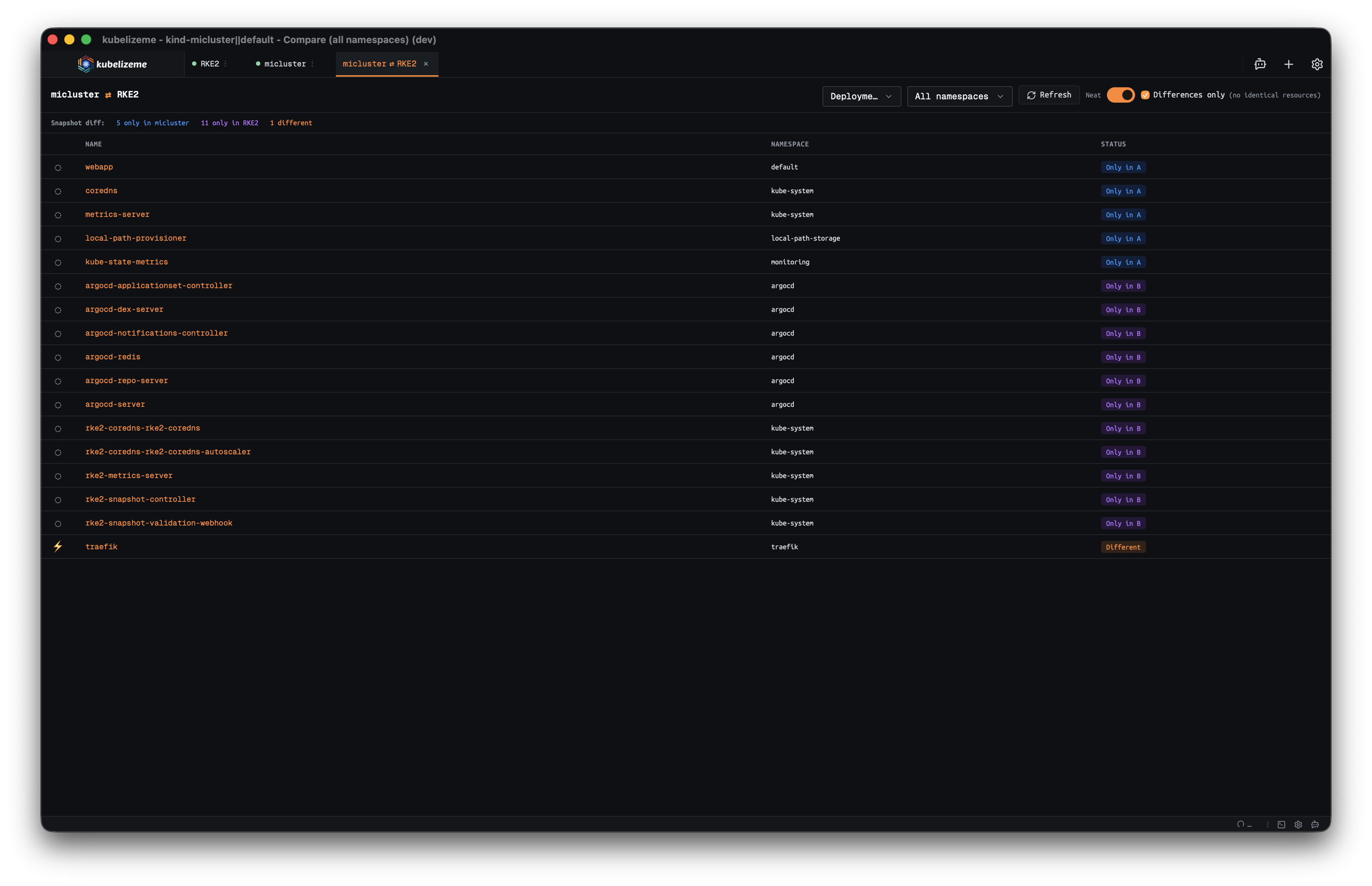Switch to the RKE2 tab
Image resolution: width=1372 pixels, height=886 pixels.
tap(209, 64)
